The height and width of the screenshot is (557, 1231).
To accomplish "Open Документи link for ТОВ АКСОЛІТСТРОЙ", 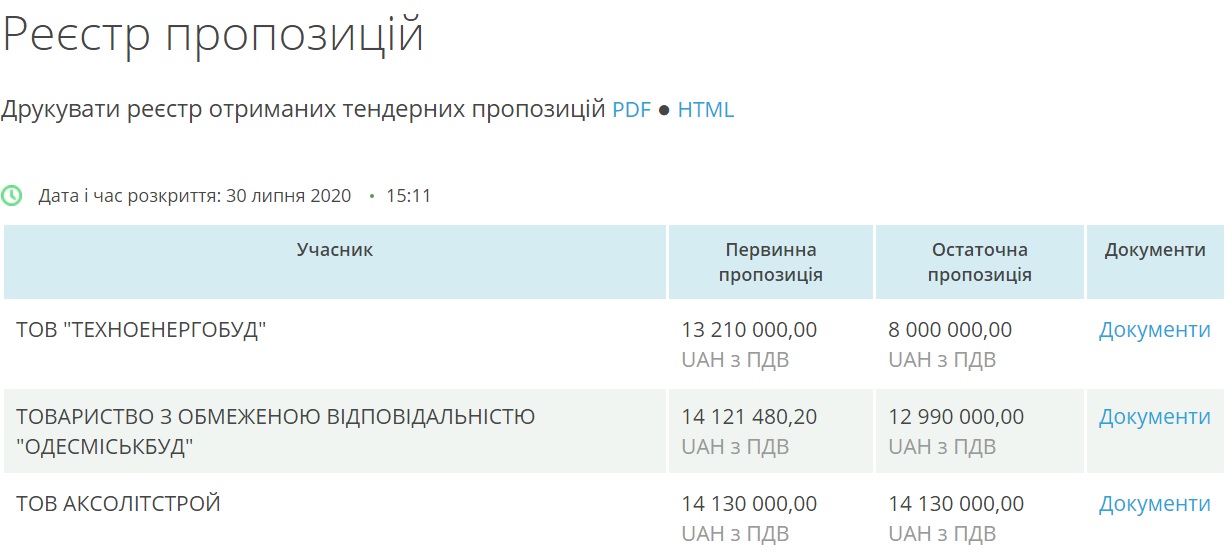I will tap(1154, 504).
